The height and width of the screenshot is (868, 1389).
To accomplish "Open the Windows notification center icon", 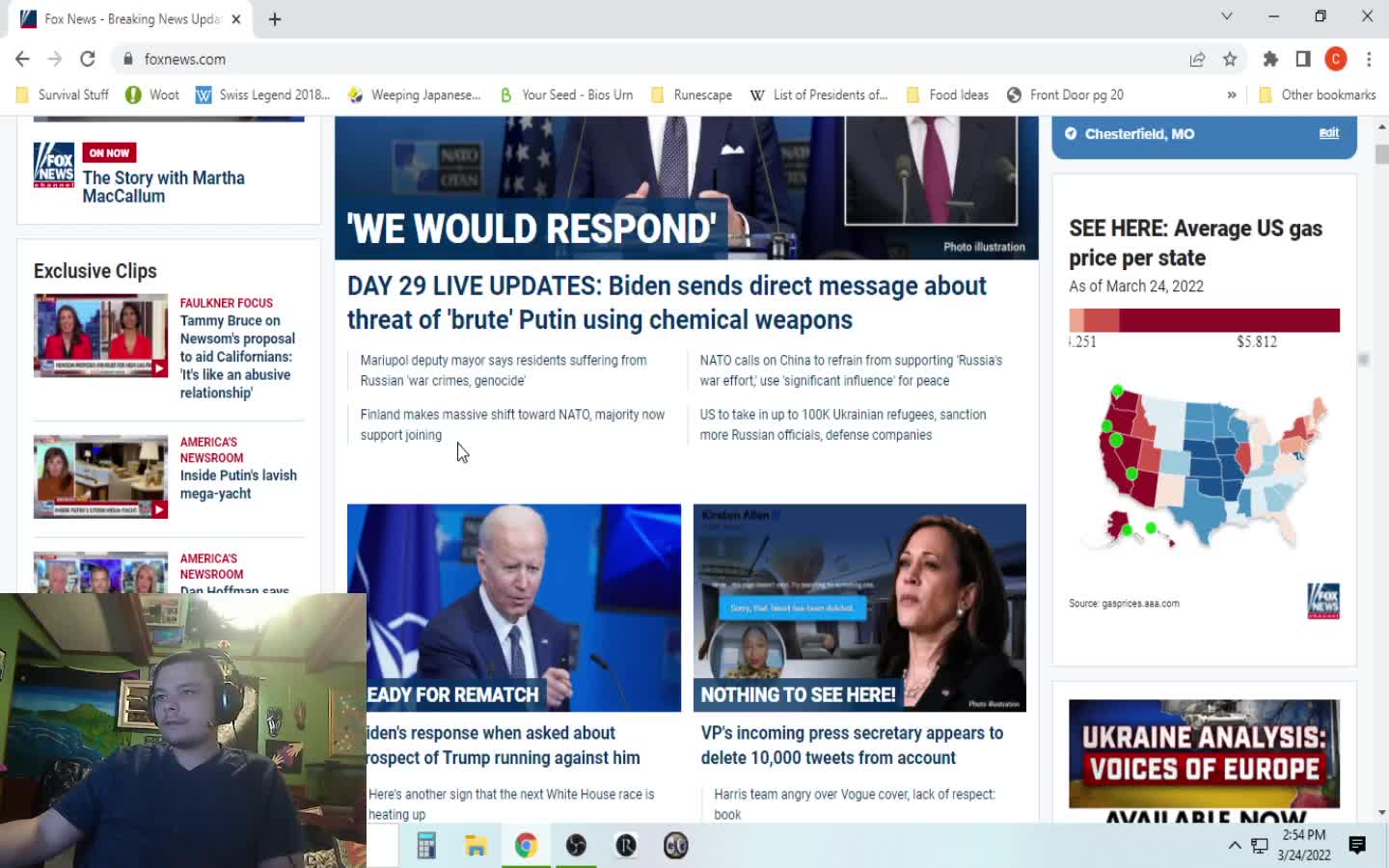I will click(1357, 846).
